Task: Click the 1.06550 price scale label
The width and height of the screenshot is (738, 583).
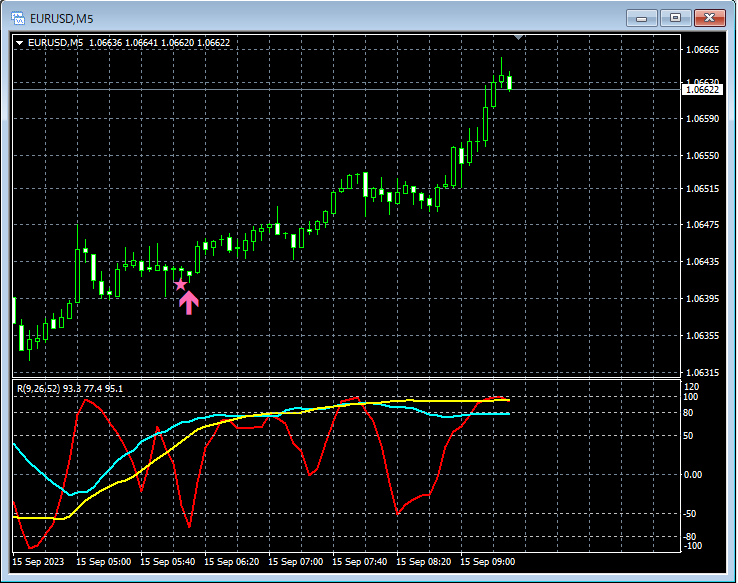Action: click(x=703, y=156)
